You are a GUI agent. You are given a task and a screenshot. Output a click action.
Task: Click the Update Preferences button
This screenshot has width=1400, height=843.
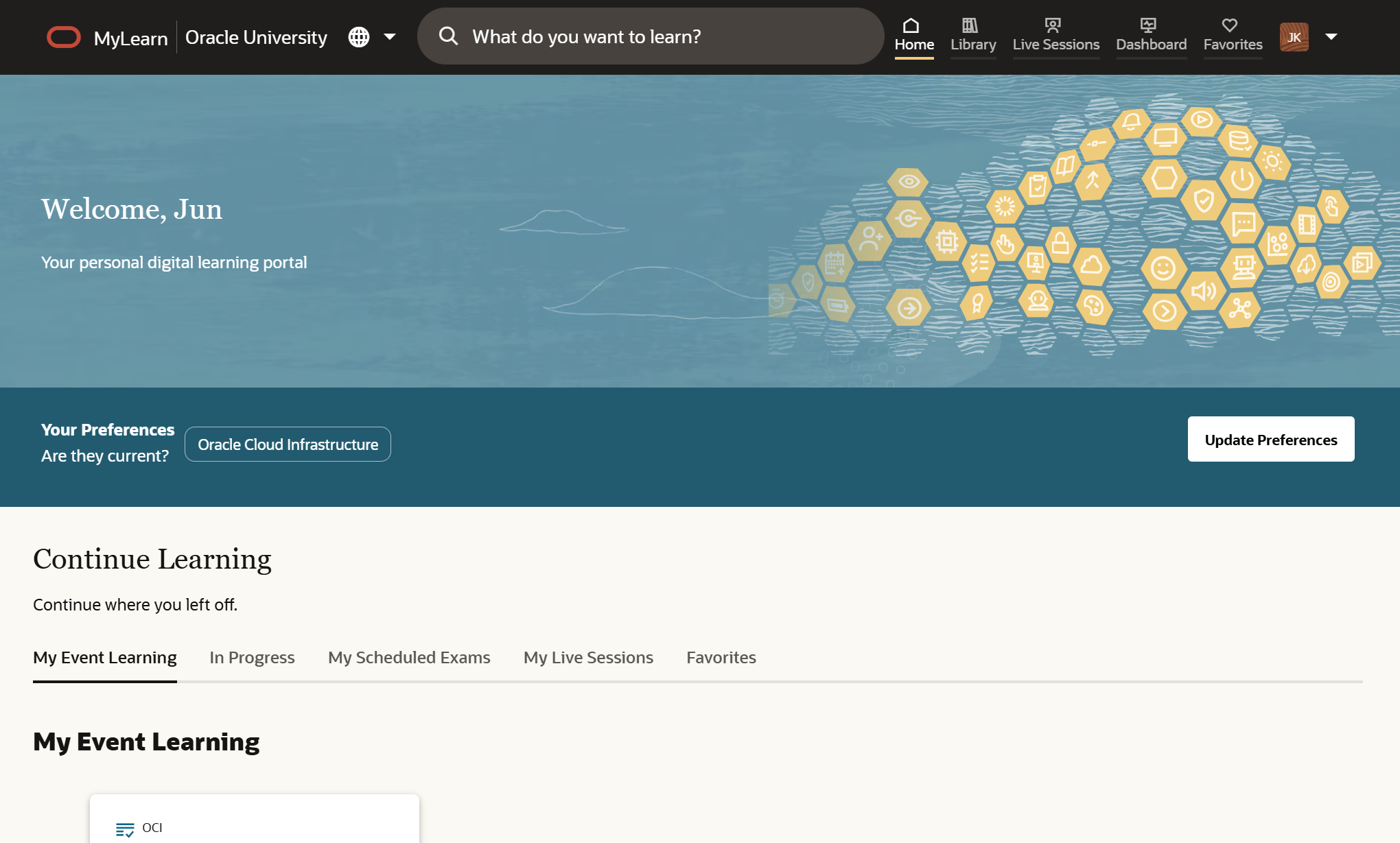[1270, 439]
